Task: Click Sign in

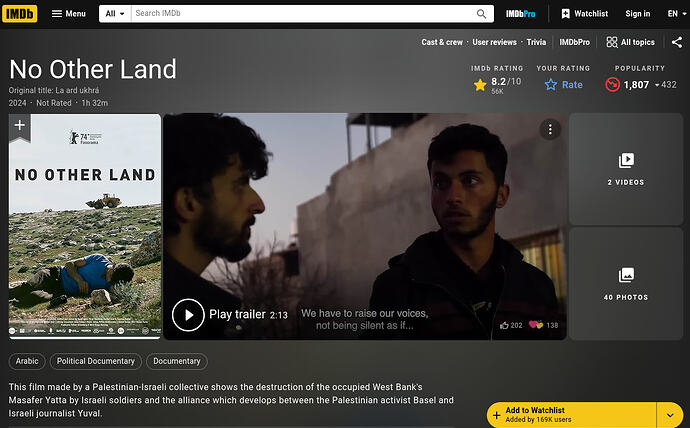Action: pos(638,14)
